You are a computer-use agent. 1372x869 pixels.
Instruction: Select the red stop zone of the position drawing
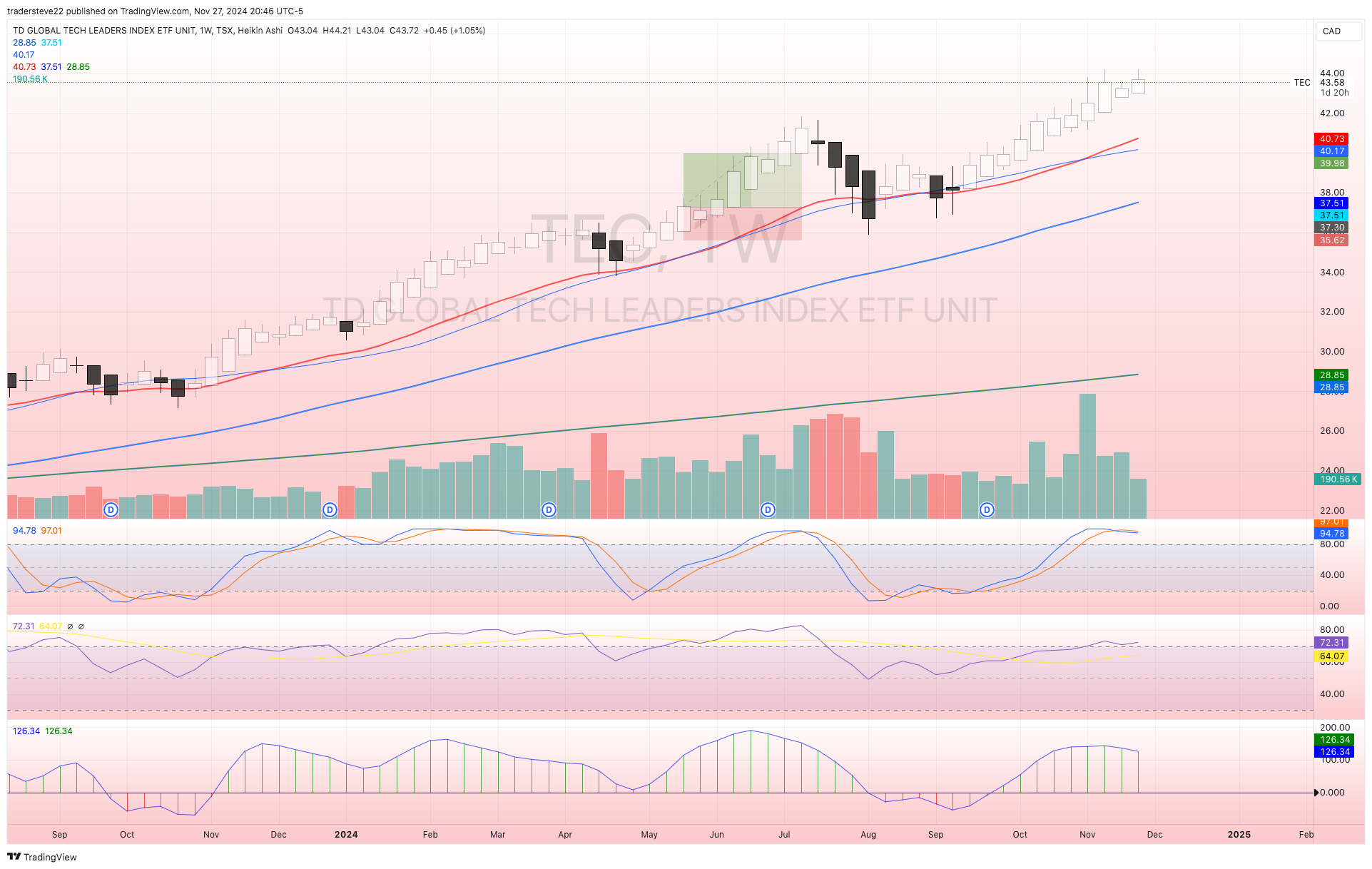pyautogui.click(x=742, y=223)
